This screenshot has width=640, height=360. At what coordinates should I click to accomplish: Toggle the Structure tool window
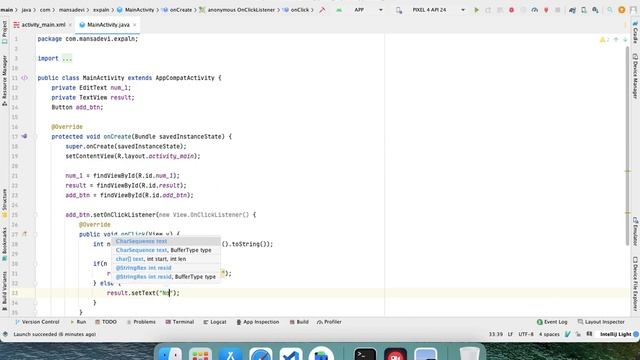click(x=4, y=202)
